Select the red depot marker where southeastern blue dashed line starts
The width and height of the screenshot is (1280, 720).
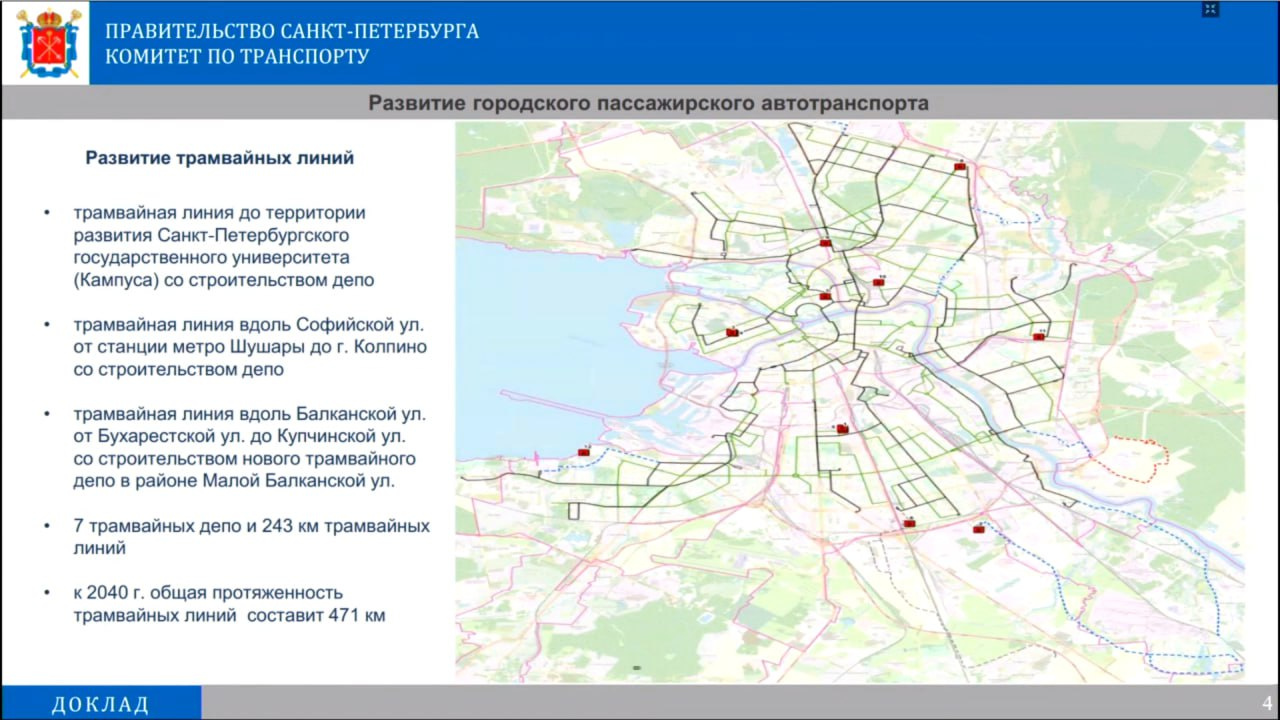(978, 529)
